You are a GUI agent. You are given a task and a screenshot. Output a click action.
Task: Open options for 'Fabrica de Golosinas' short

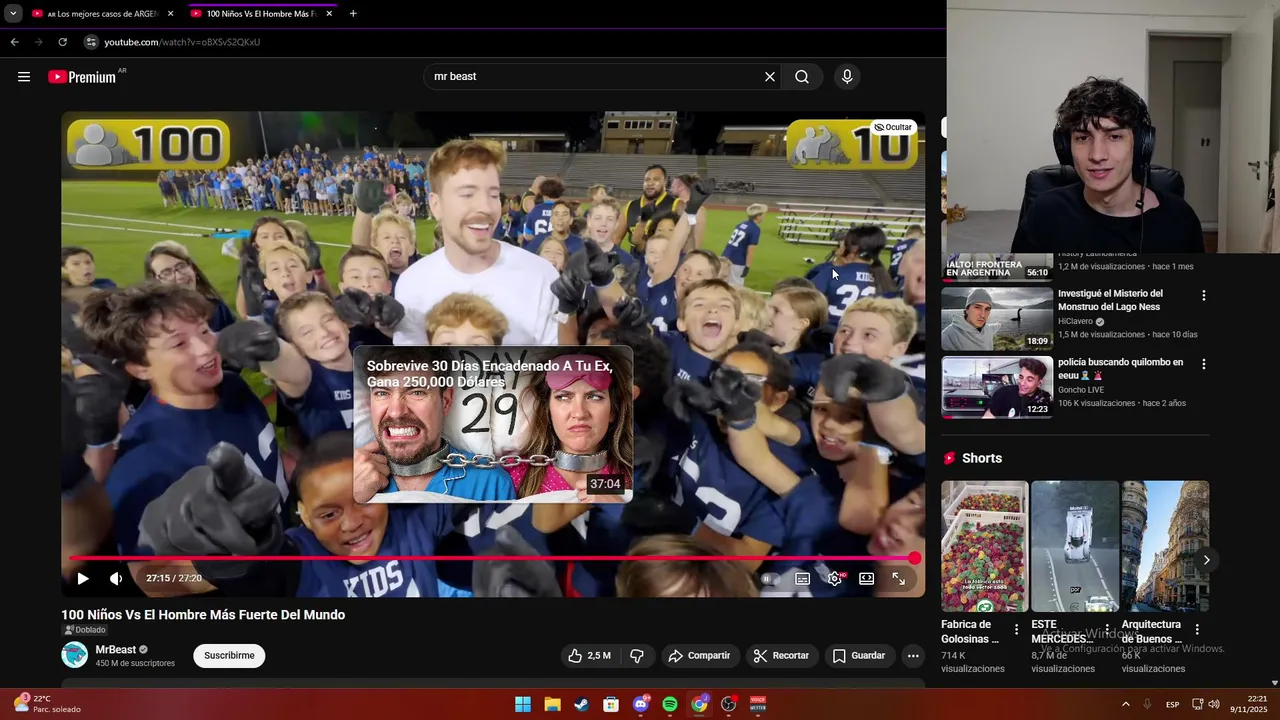pyautogui.click(x=1017, y=629)
